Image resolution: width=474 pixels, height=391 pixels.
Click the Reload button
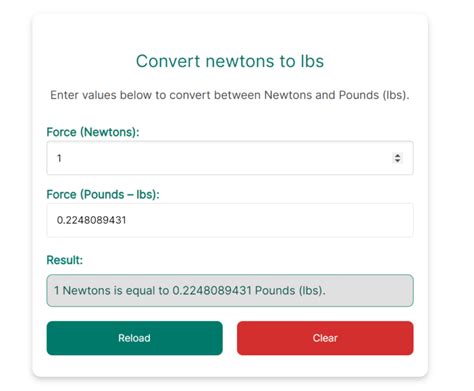pyautogui.click(x=135, y=338)
